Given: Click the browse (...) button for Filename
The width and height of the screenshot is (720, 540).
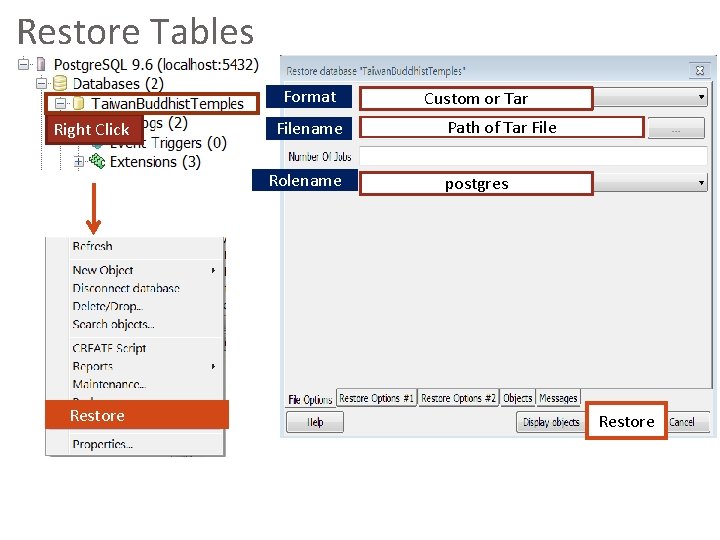Looking at the screenshot, I should click(x=676, y=128).
